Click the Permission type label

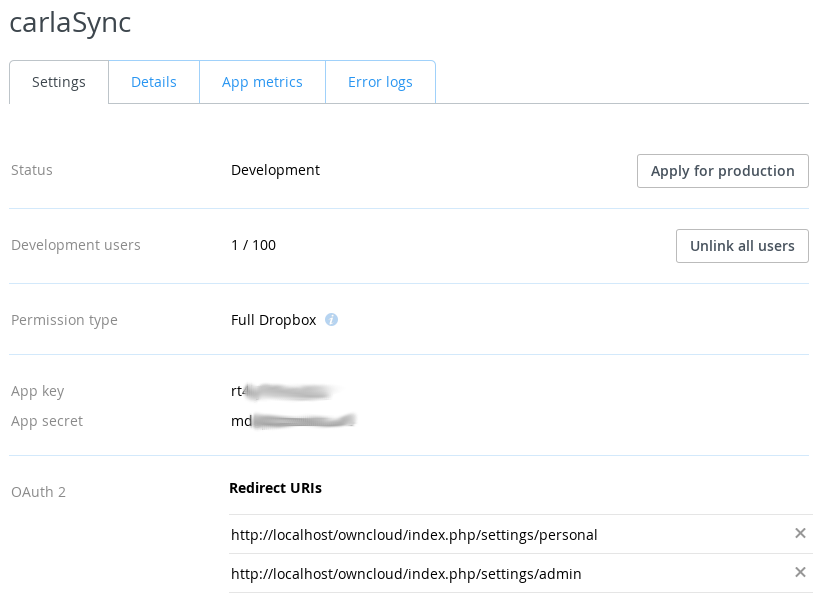pyautogui.click(x=64, y=319)
